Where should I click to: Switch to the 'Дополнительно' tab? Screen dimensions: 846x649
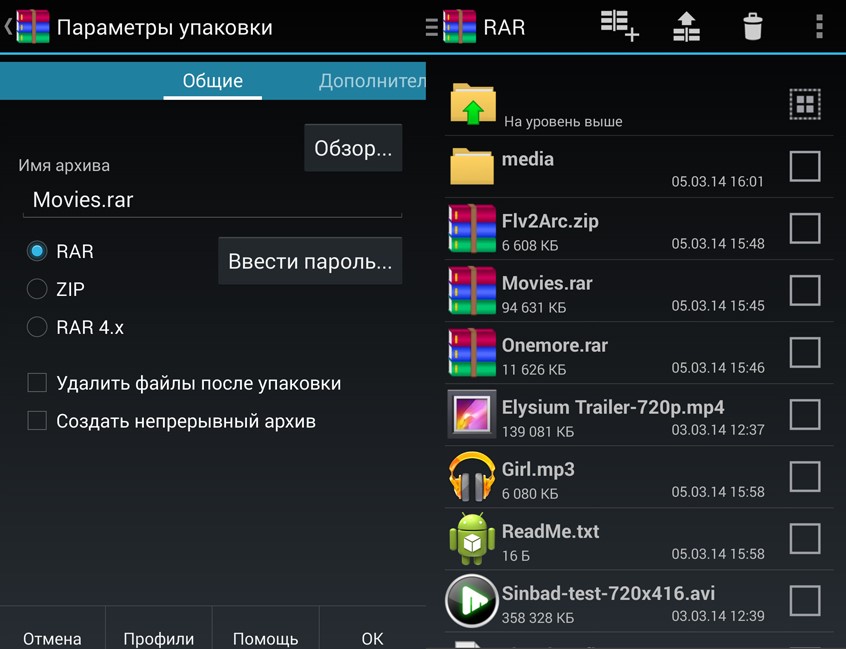click(372, 81)
